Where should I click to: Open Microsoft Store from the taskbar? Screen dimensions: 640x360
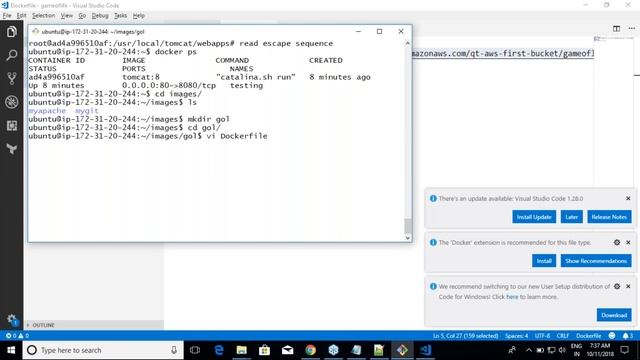click(x=264, y=350)
